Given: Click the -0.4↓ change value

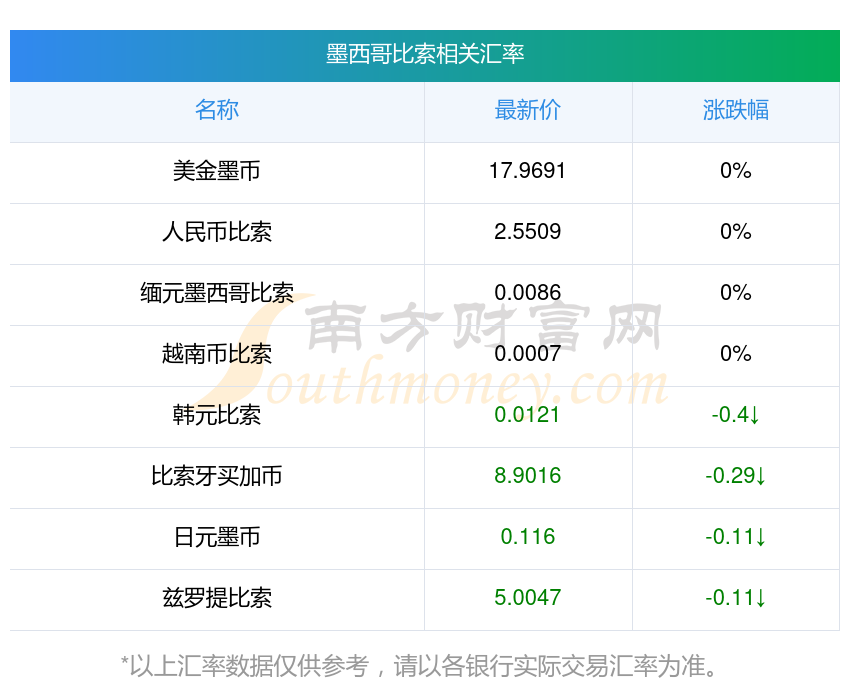Looking at the screenshot, I should [736, 415].
